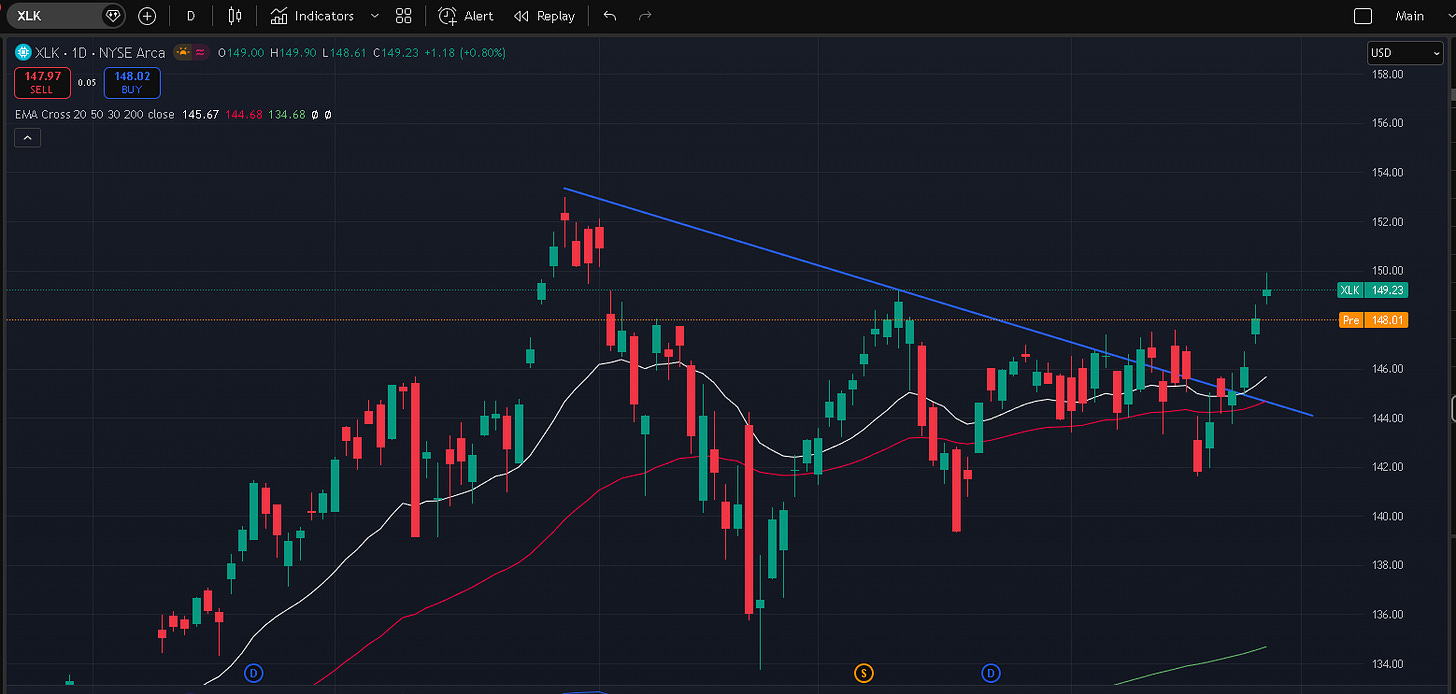Click the leftmost blue D dividend marker
This screenshot has width=1456, height=694.
tap(254, 673)
